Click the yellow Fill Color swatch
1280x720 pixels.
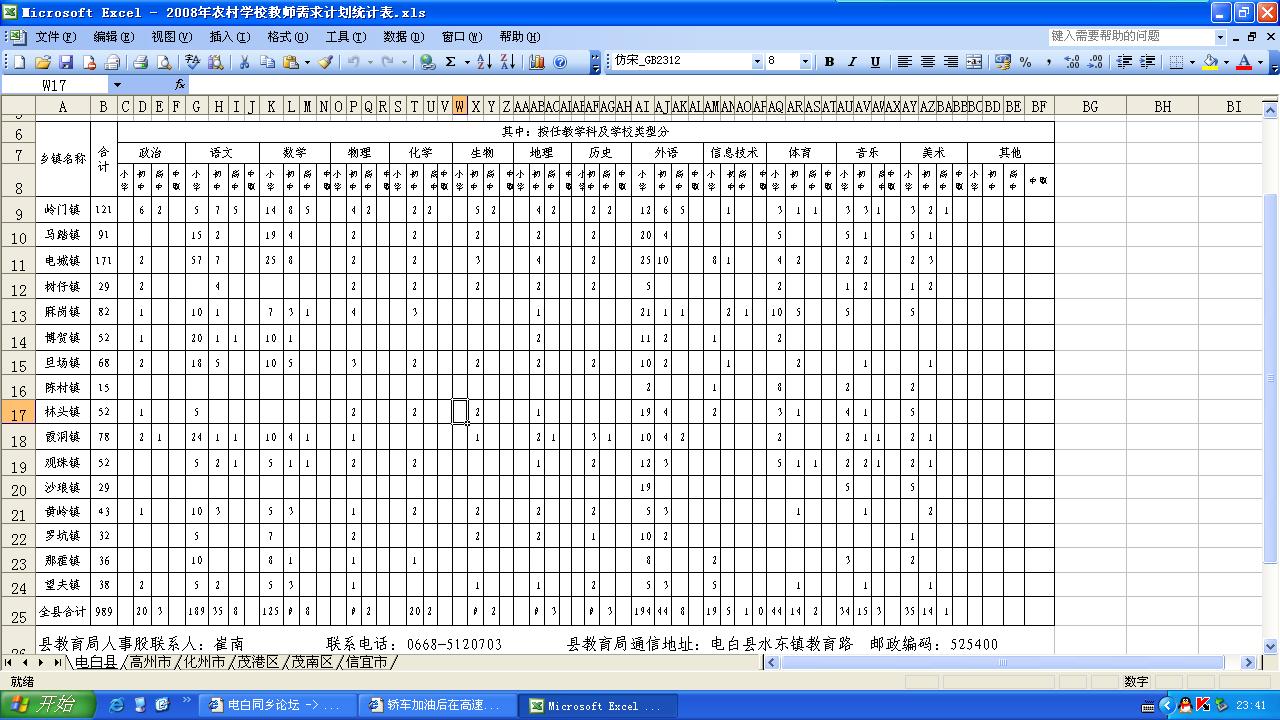click(x=1210, y=62)
